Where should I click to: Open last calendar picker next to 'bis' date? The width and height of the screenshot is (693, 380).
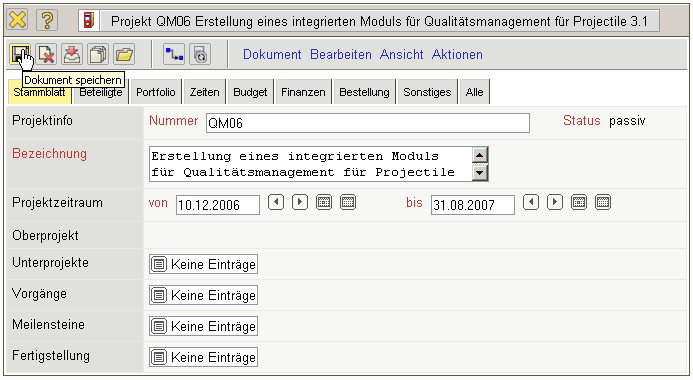[603, 203]
